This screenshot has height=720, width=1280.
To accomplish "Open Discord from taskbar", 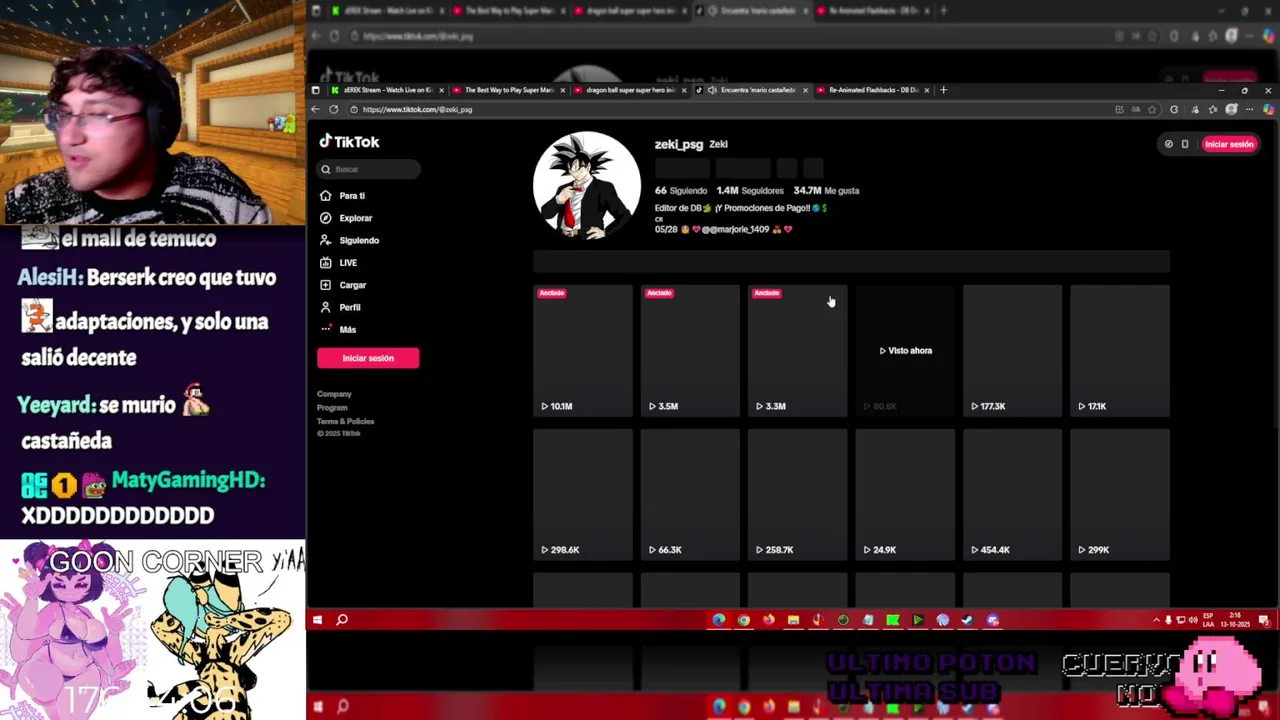I will click(x=992, y=620).
